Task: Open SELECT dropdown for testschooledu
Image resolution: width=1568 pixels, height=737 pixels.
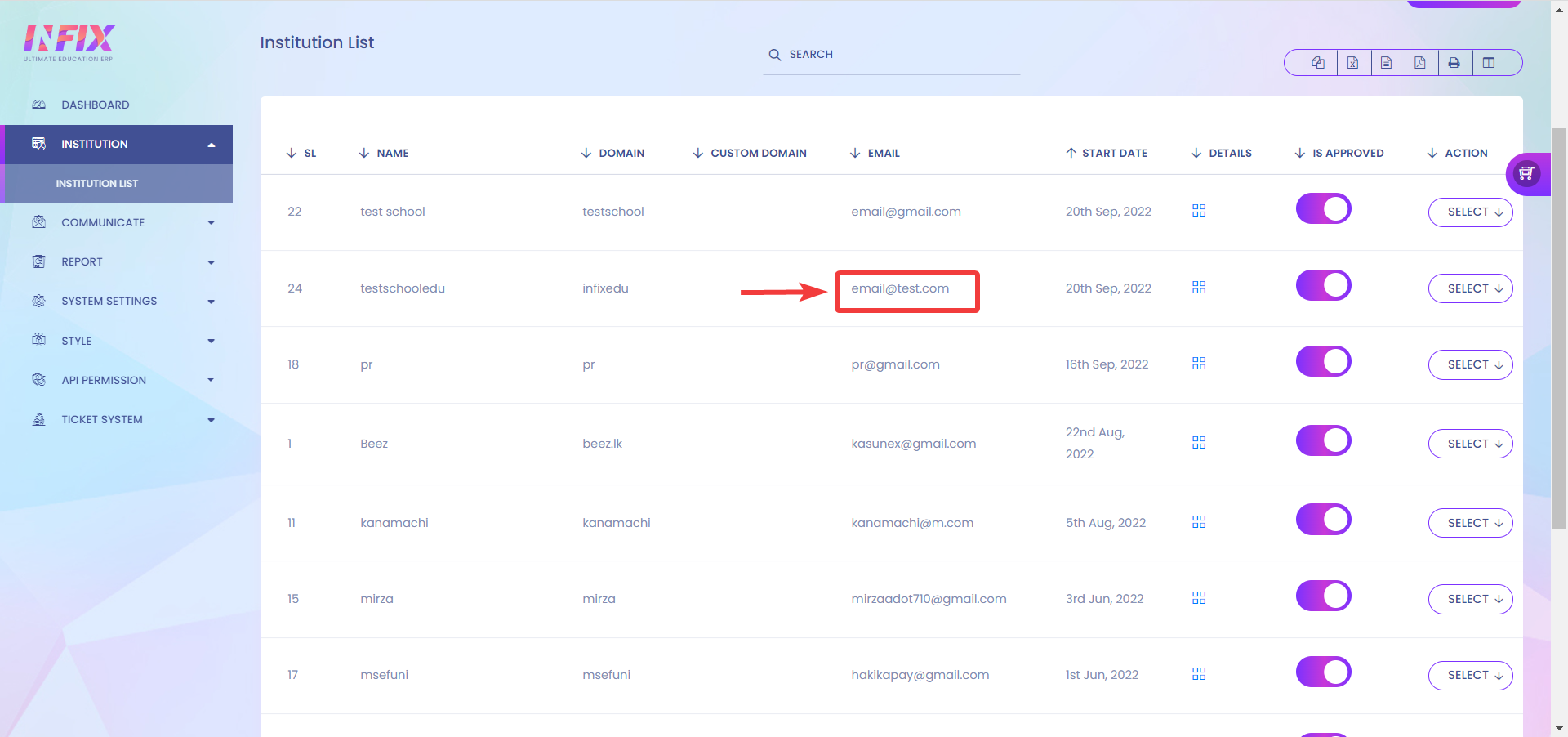Action: coord(1470,288)
